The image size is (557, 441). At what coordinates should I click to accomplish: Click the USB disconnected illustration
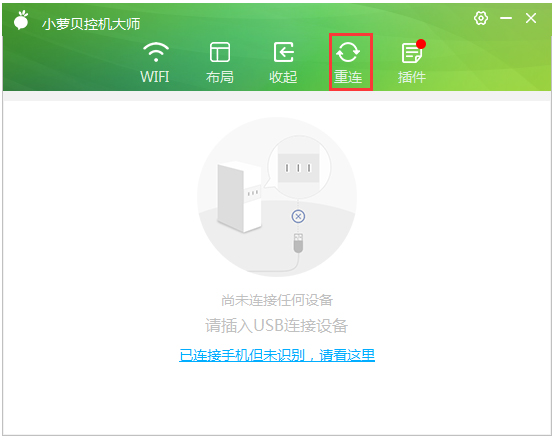[x=277, y=197]
